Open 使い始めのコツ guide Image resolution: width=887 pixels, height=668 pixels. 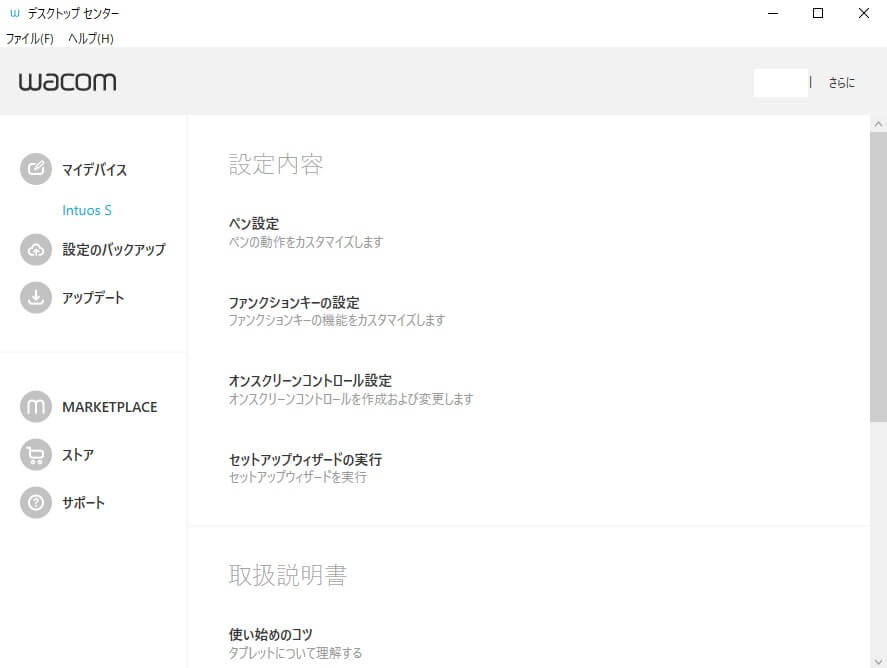click(270, 635)
